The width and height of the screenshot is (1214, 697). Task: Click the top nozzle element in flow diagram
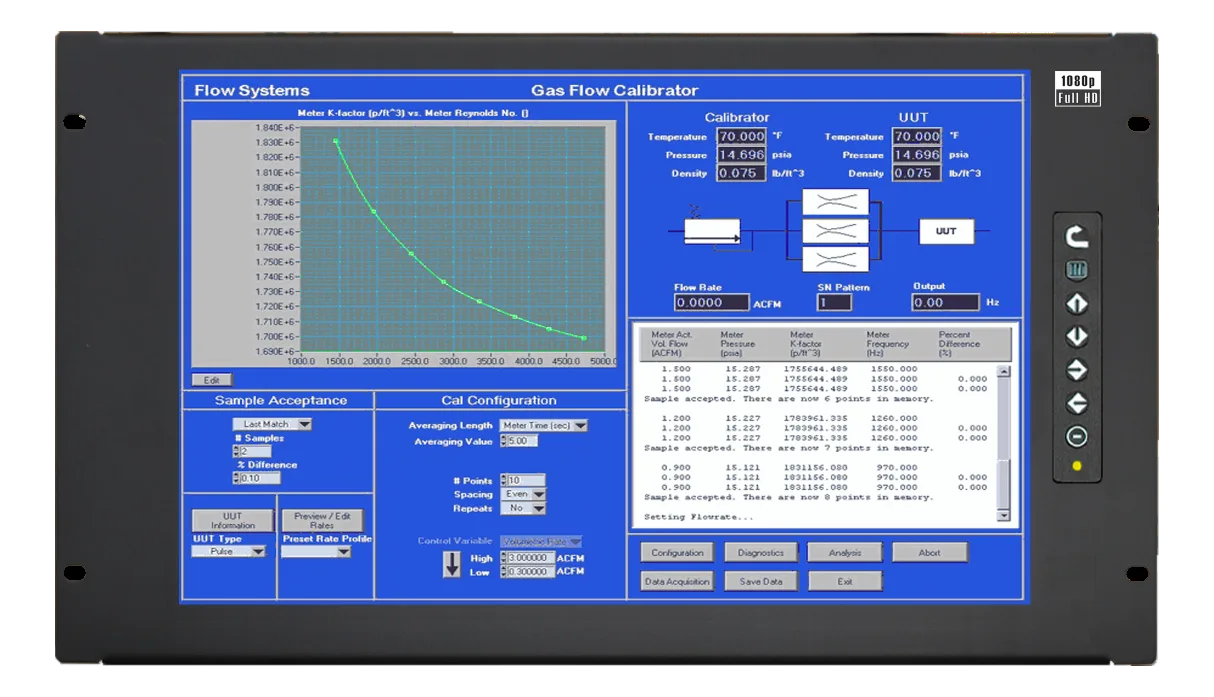[836, 202]
